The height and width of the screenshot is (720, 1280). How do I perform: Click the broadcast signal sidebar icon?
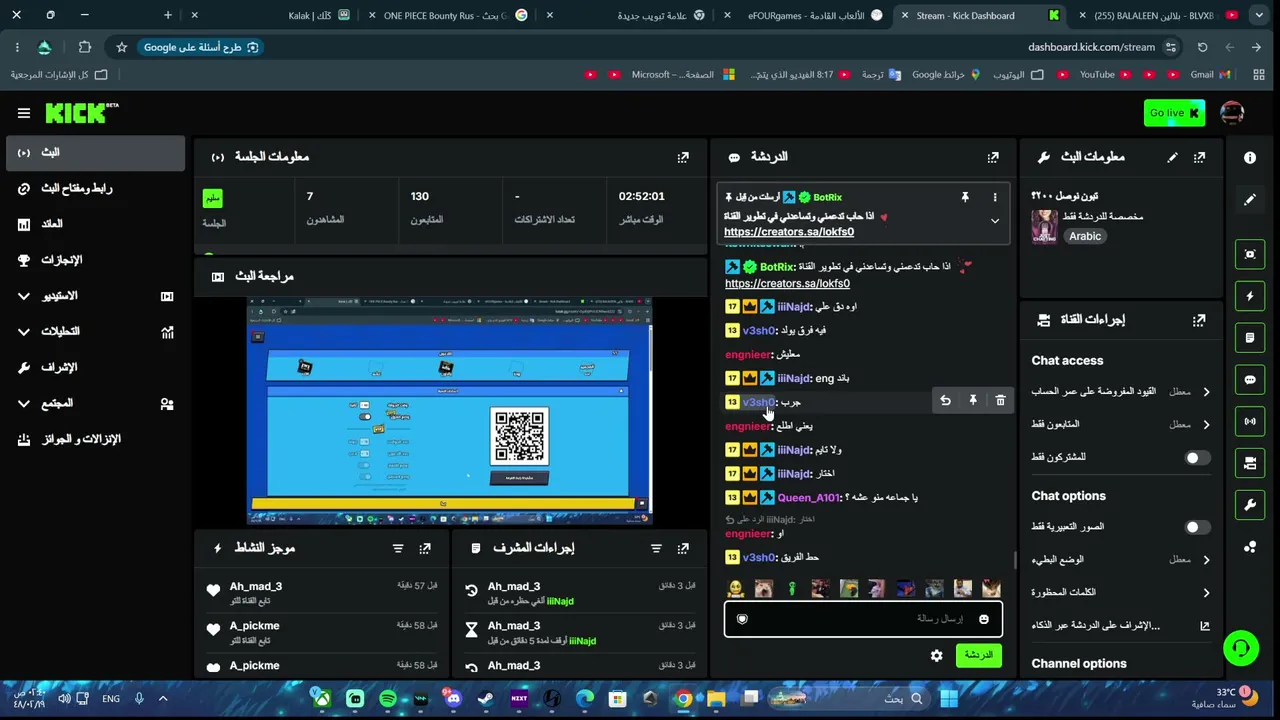(x=1250, y=422)
